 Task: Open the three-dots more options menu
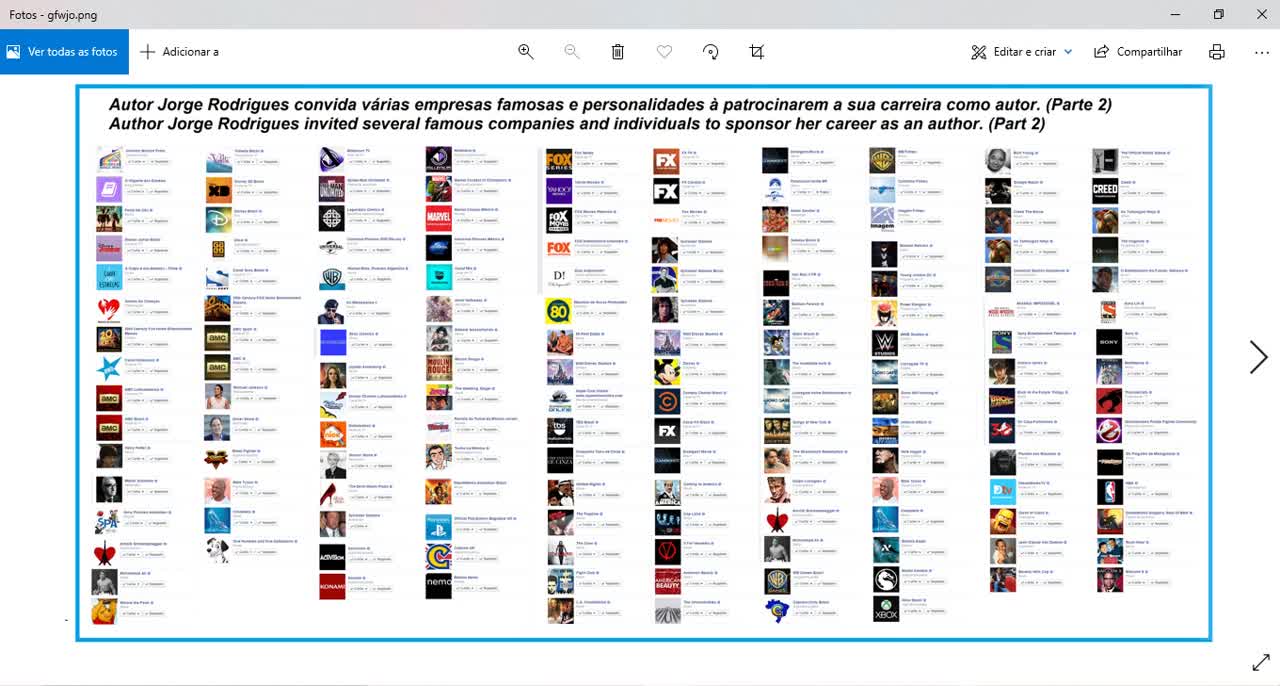click(1262, 52)
